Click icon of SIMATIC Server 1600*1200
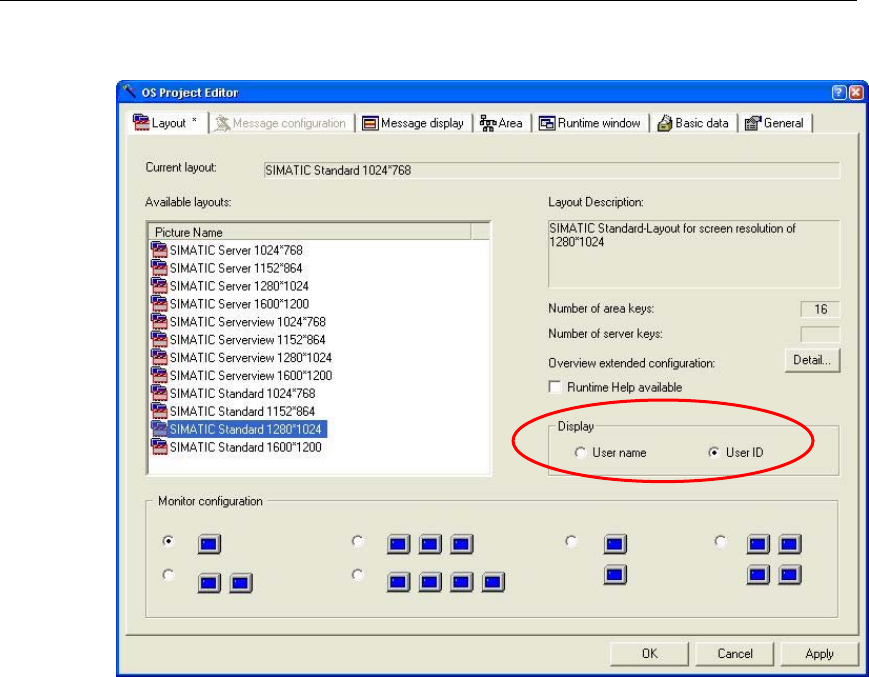Image resolution: width=869 pixels, height=677 pixels. click(159, 304)
